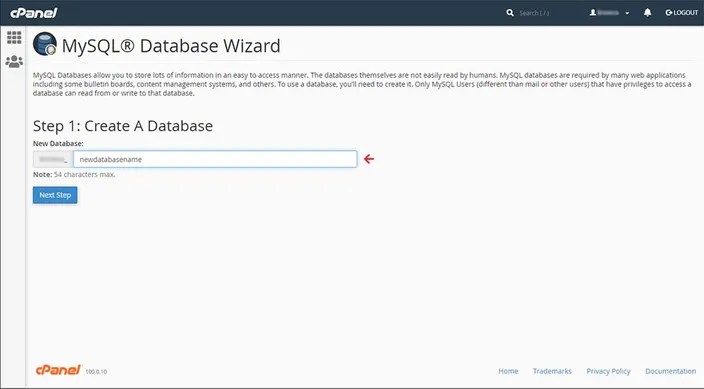Screen dimensions: 704x389
Task: Open the notifications bell
Action: (647, 13)
